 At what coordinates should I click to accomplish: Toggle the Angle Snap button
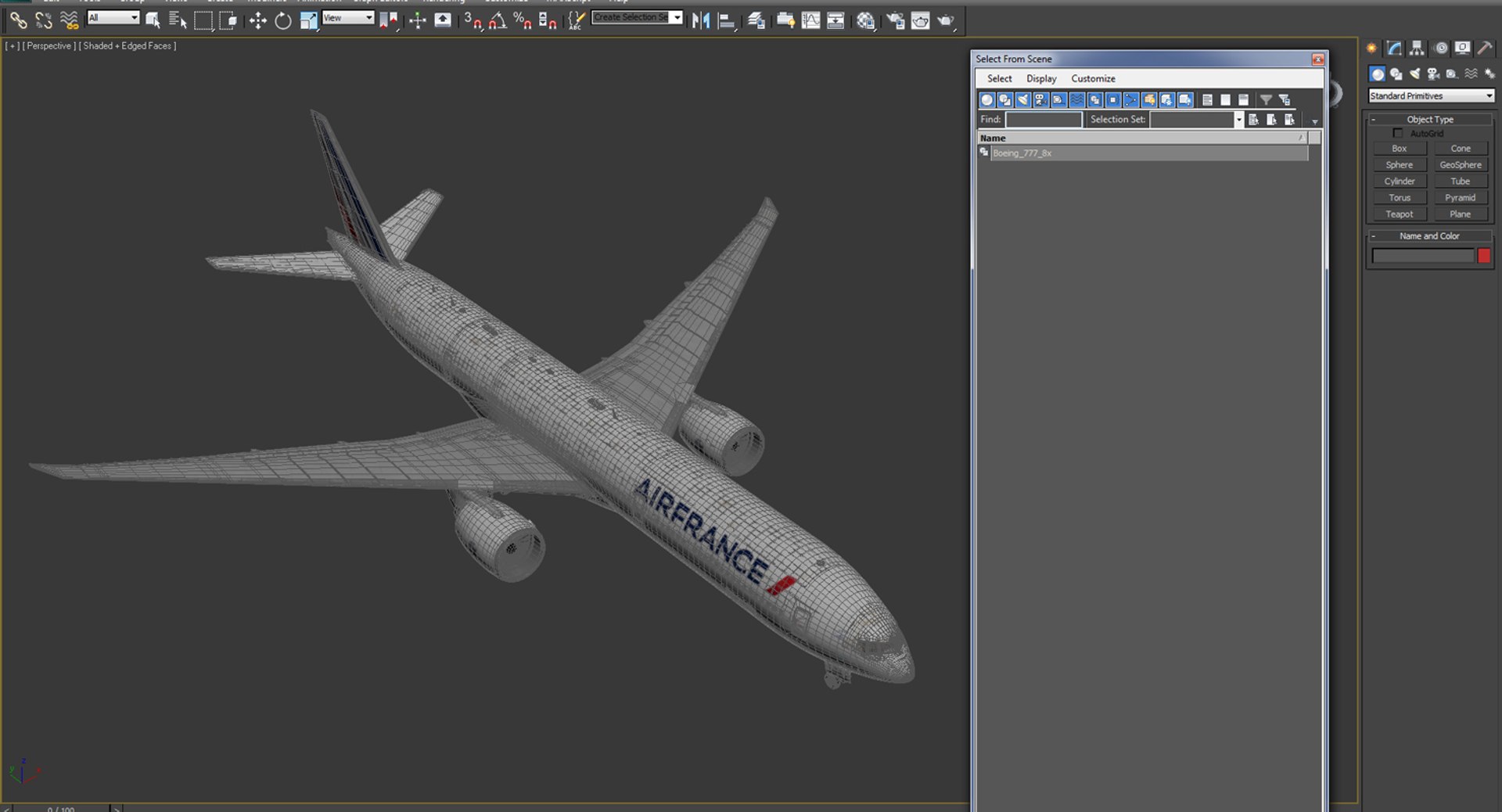pos(498,20)
